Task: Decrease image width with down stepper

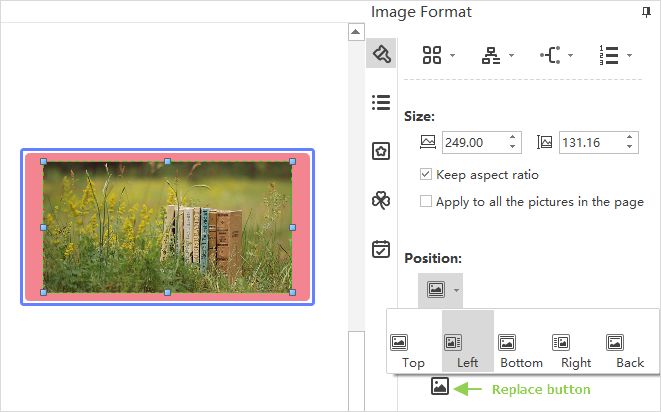Action: click(x=512, y=147)
